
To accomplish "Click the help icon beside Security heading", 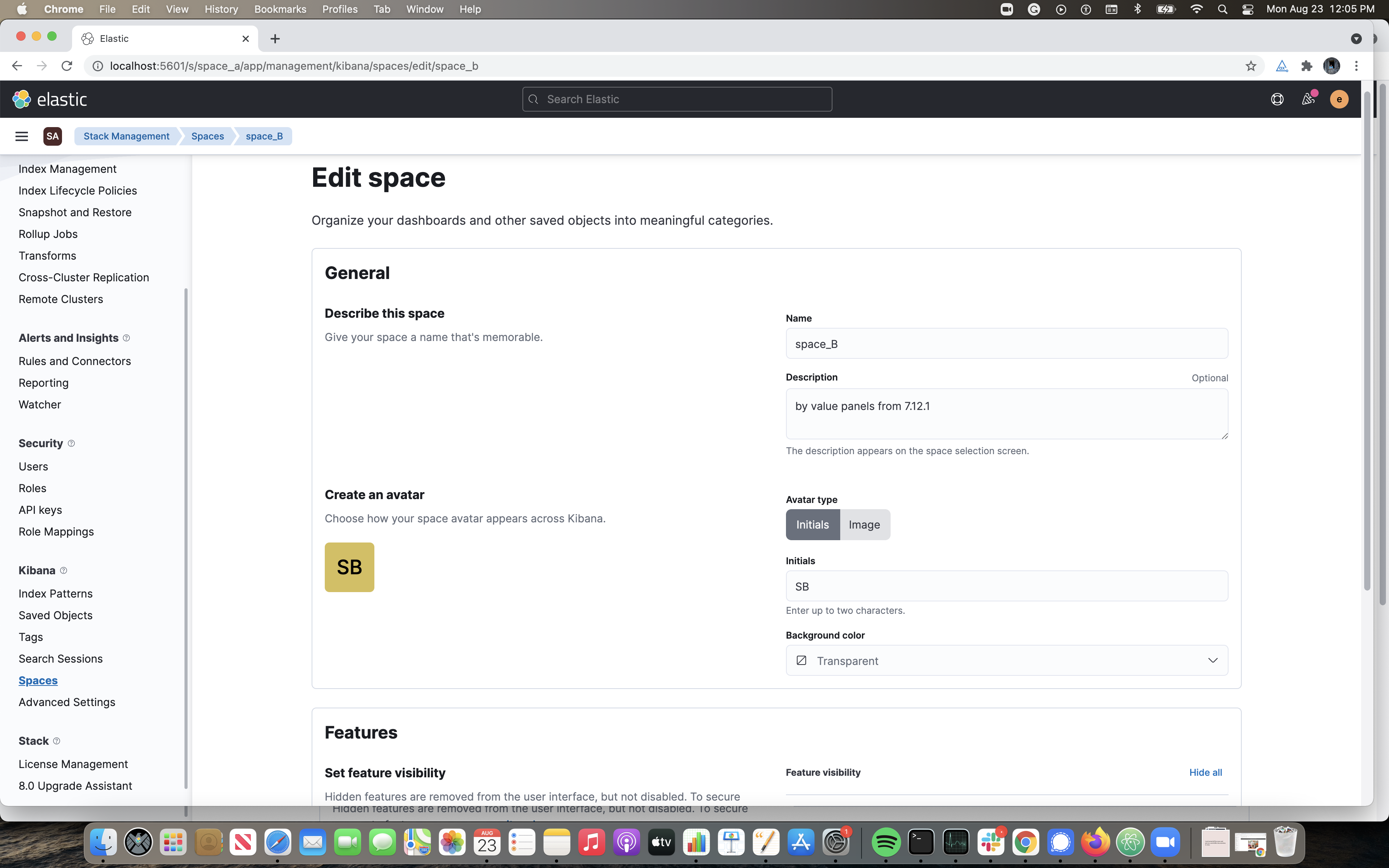I will pos(71,443).
